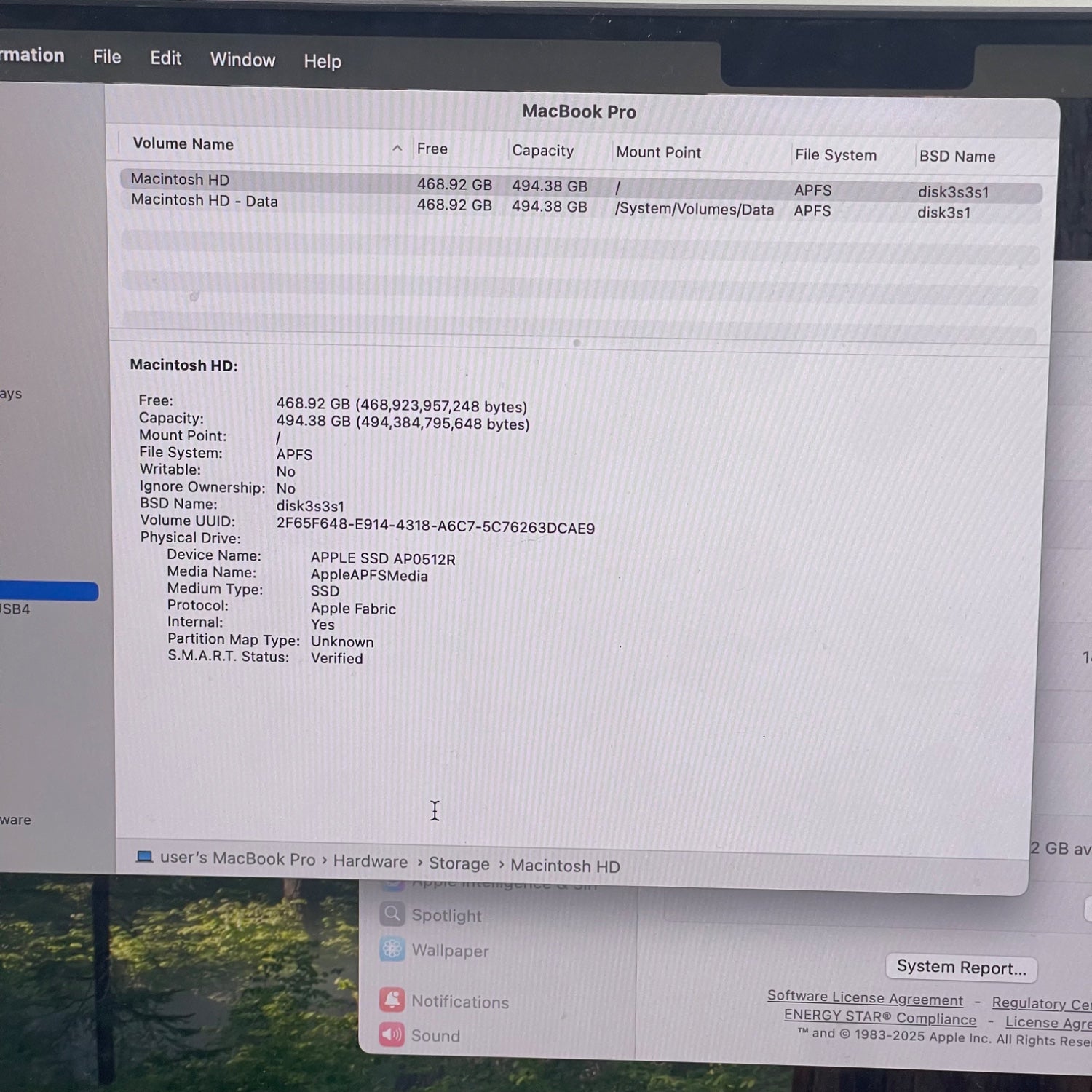
Task: Open ENERGY STAR Compliance link
Action: [879, 1017]
